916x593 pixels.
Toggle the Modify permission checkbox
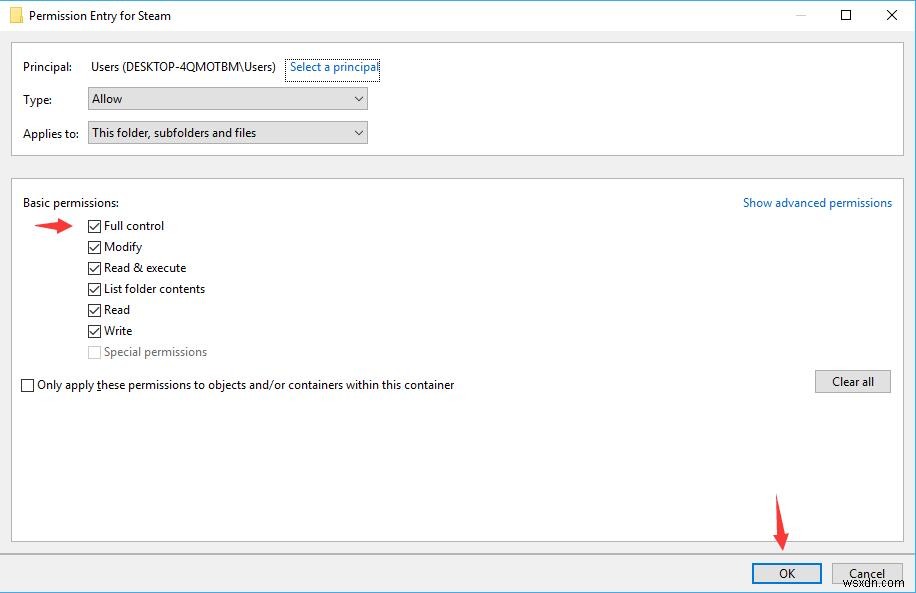click(94, 247)
